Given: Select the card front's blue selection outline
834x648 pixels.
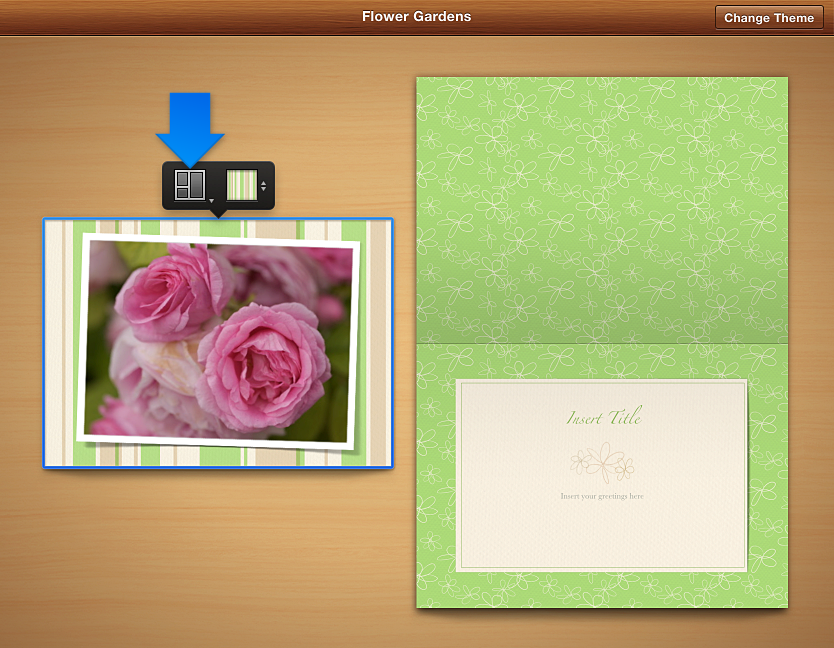Looking at the screenshot, I should click(44, 340).
